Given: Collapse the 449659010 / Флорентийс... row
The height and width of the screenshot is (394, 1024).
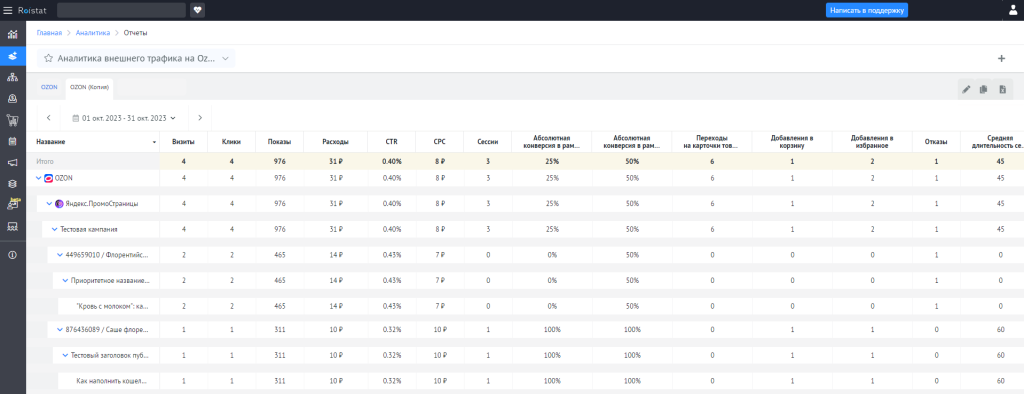Looking at the screenshot, I should (x=60, y=255).
